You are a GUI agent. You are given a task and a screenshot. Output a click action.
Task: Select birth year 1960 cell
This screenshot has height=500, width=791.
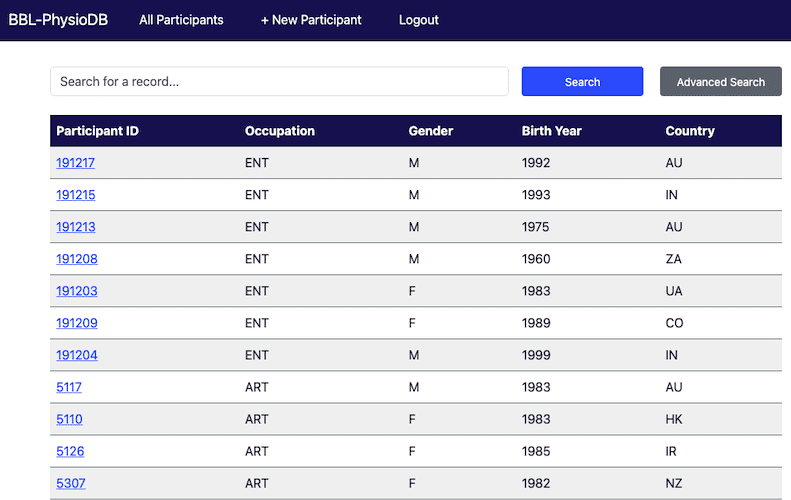(x=536, y=259)
